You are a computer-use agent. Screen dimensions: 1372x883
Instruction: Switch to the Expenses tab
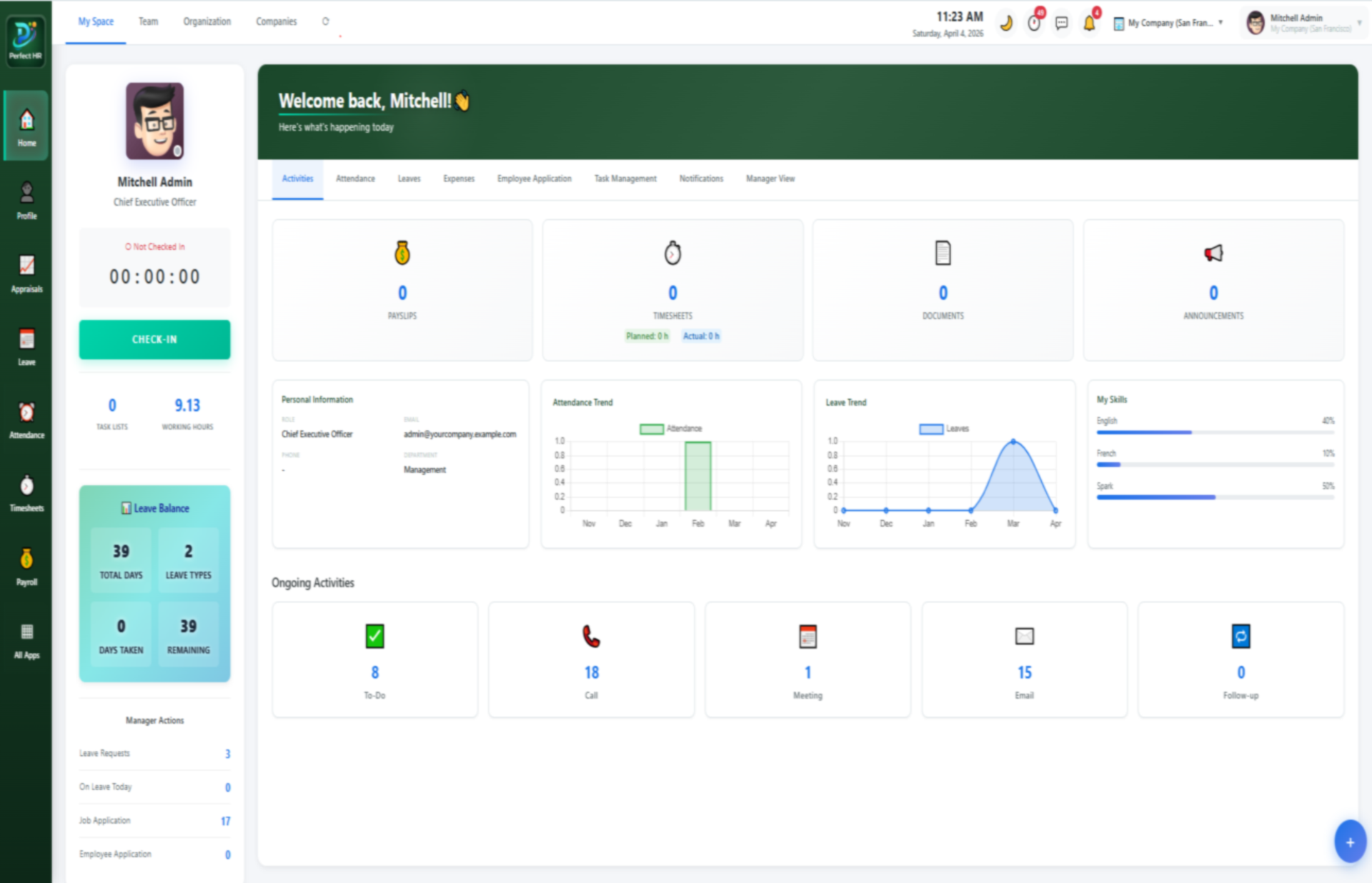click(458, 179)
